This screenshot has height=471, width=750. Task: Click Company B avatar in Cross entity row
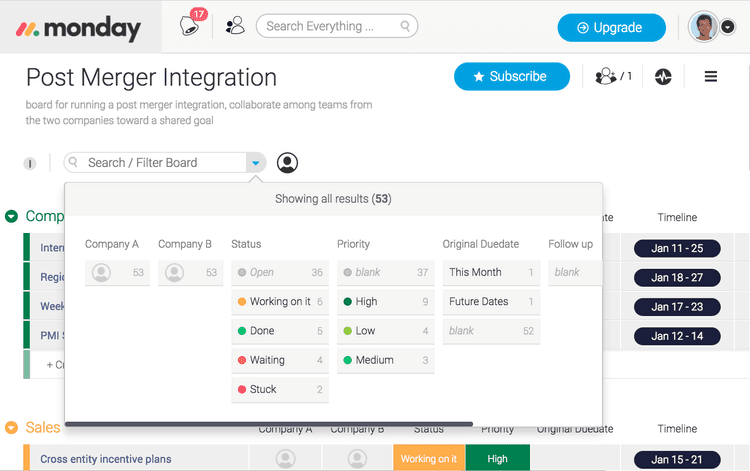(x=357, y=459)
